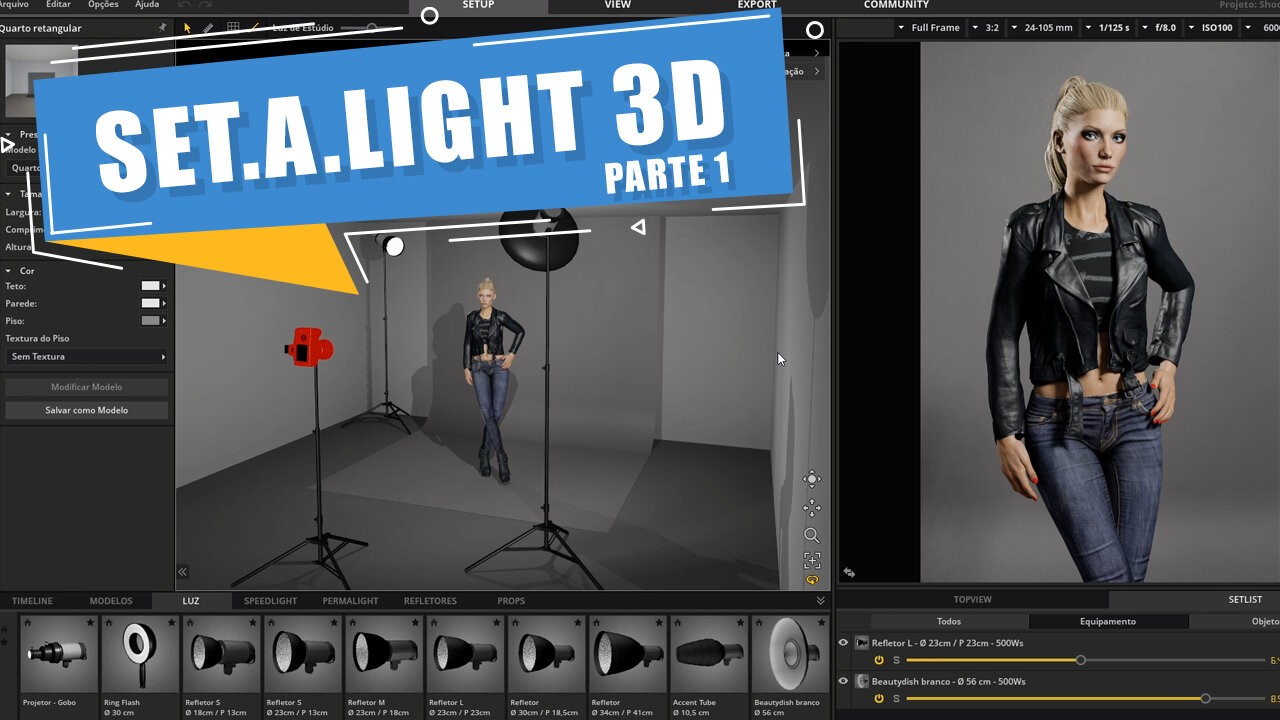This screenshot has width=1280, height=720.
Task: Click the red camera in 3D scene
Action: tap(308, 347)
